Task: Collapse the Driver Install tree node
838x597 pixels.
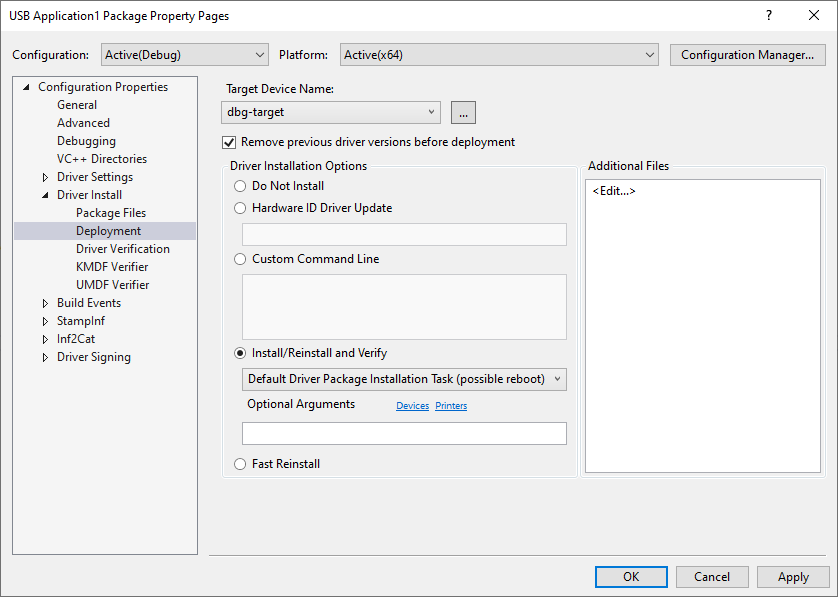Action: (44, 194)
